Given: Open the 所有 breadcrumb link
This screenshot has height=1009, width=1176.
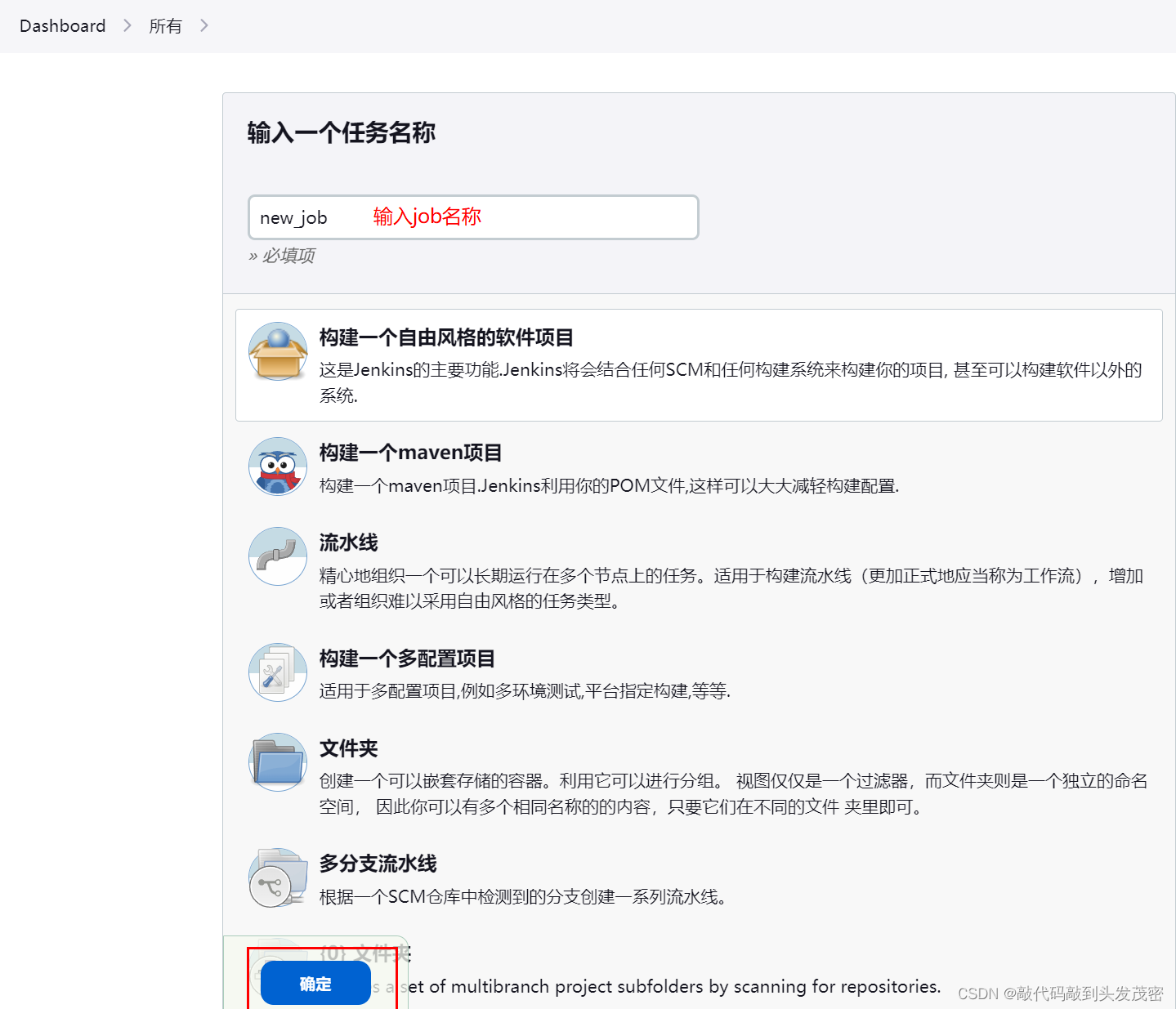Looking at the screenshot, I should [165, 26].
